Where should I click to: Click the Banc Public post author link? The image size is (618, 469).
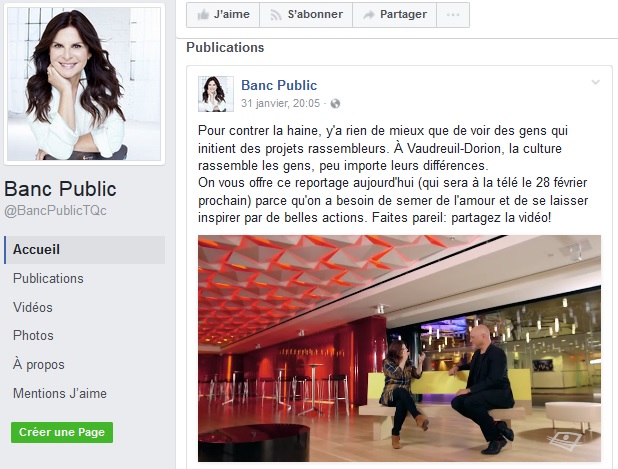coord(279,85)
